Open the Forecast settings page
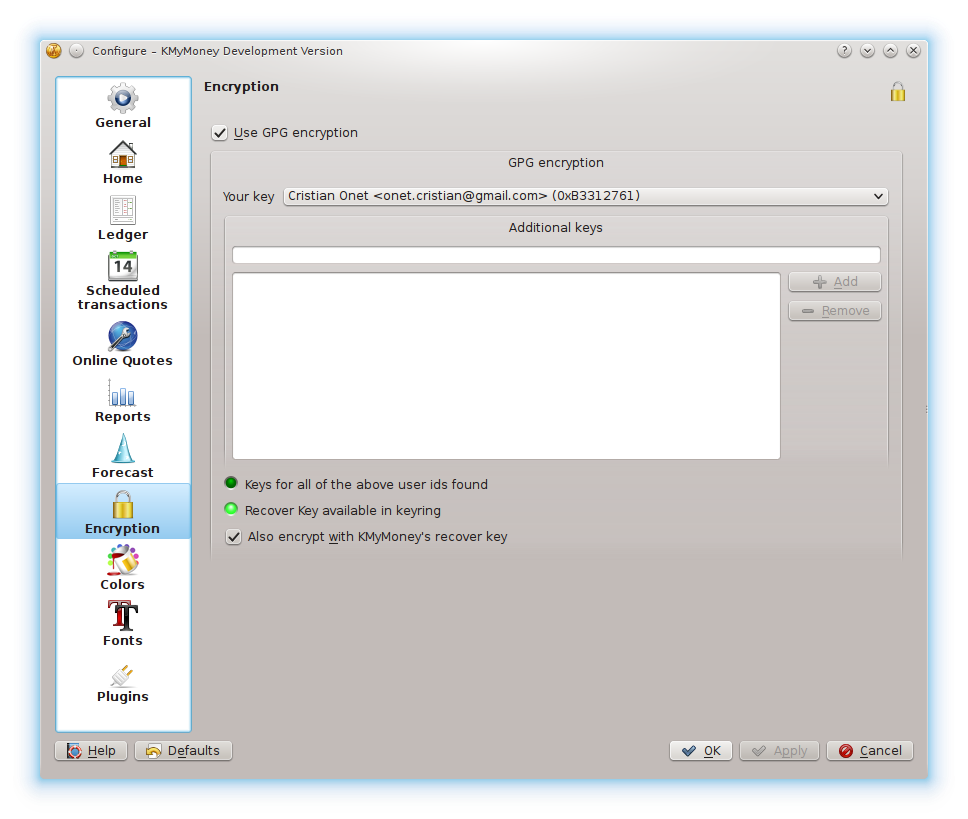968x819 pixels. tap(123, 457)
